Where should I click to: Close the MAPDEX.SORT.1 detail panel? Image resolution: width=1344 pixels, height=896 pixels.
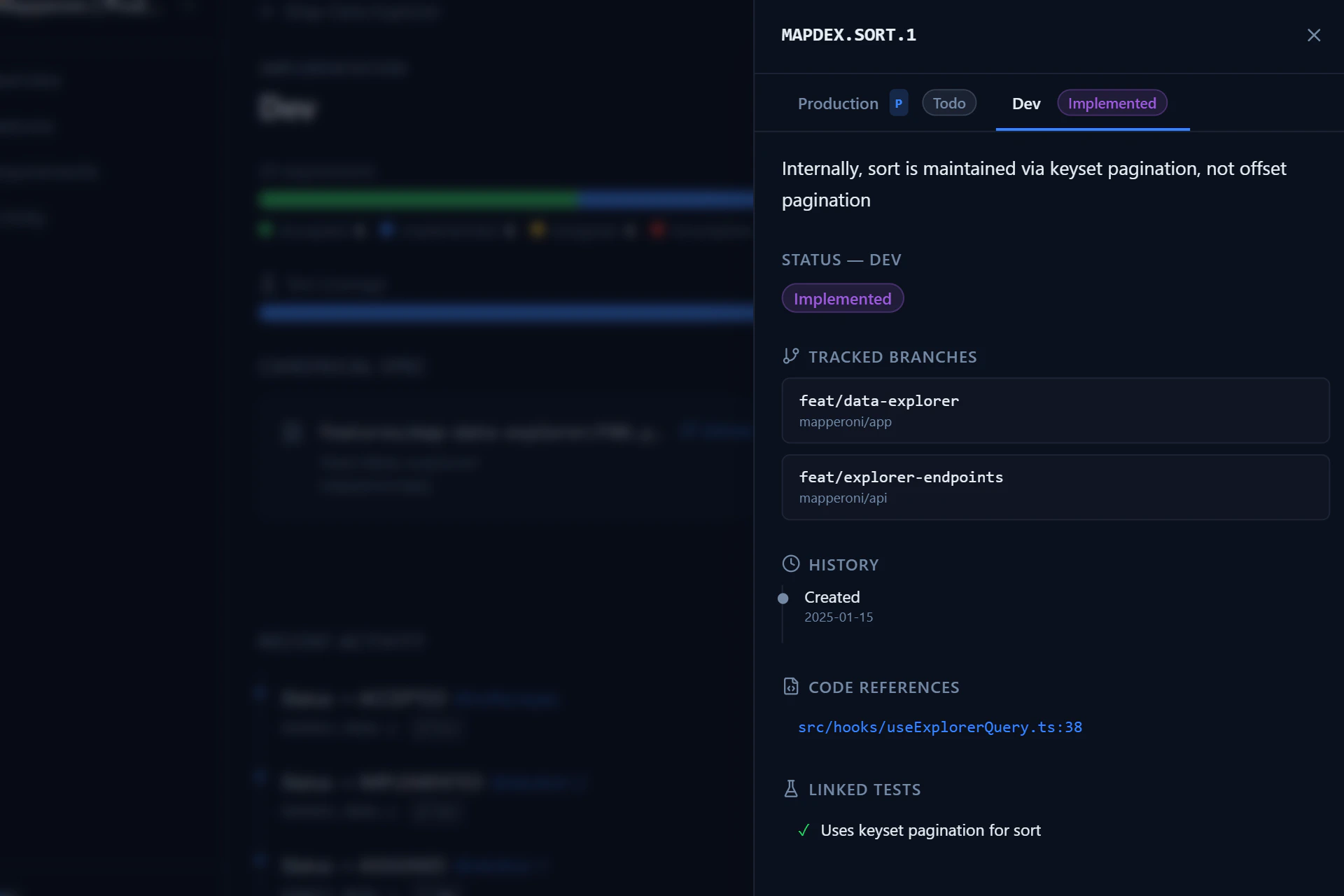pos(1314,35)
